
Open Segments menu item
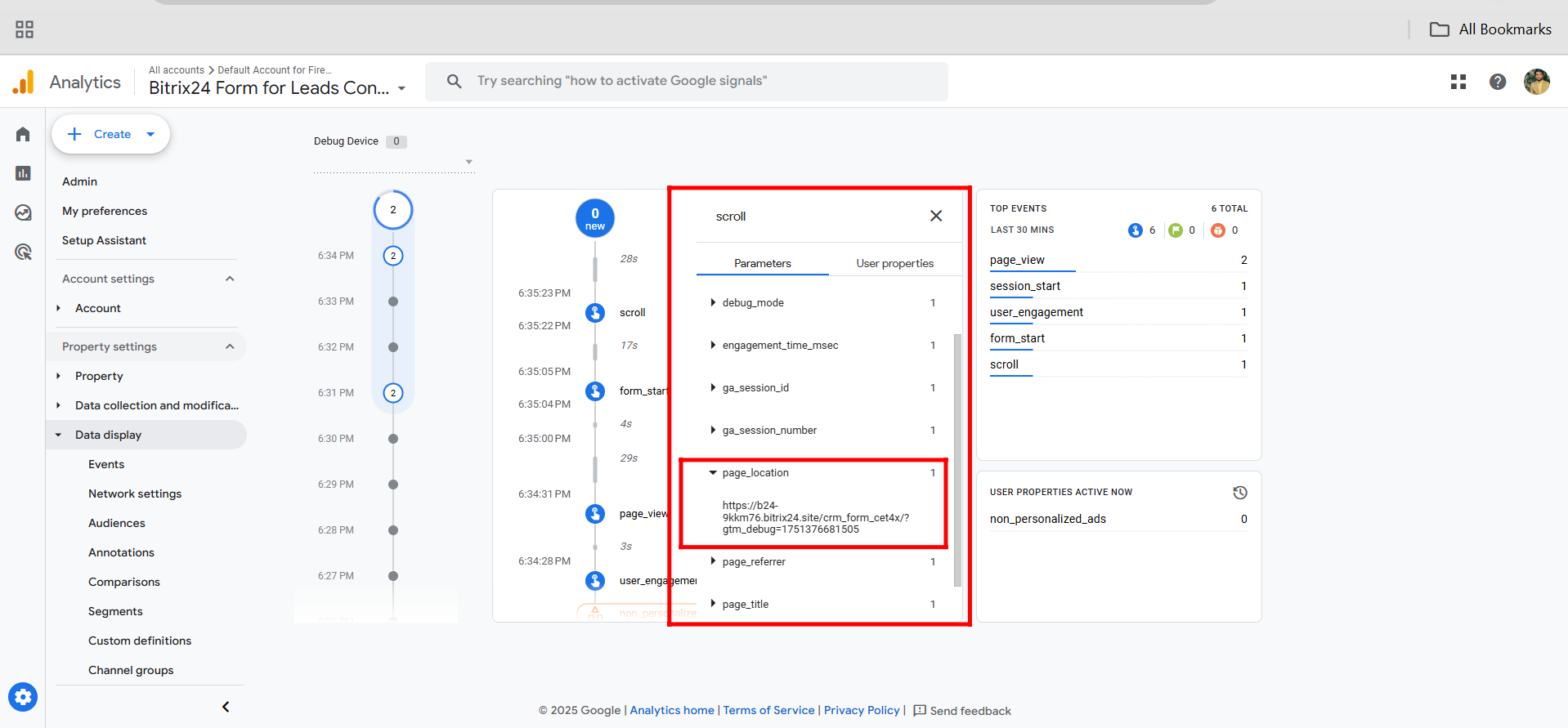pos(115,611)
